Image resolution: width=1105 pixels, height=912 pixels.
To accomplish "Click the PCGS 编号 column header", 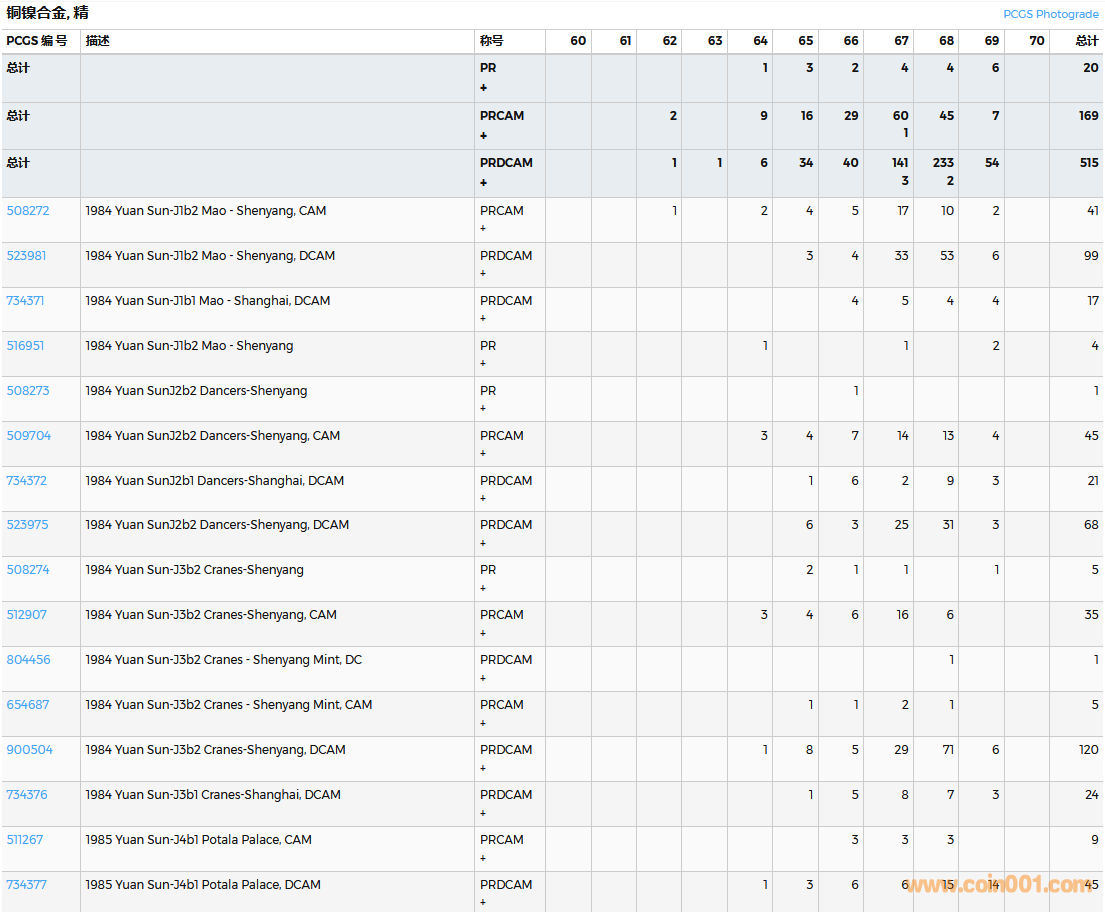I will tap(37, 41).
